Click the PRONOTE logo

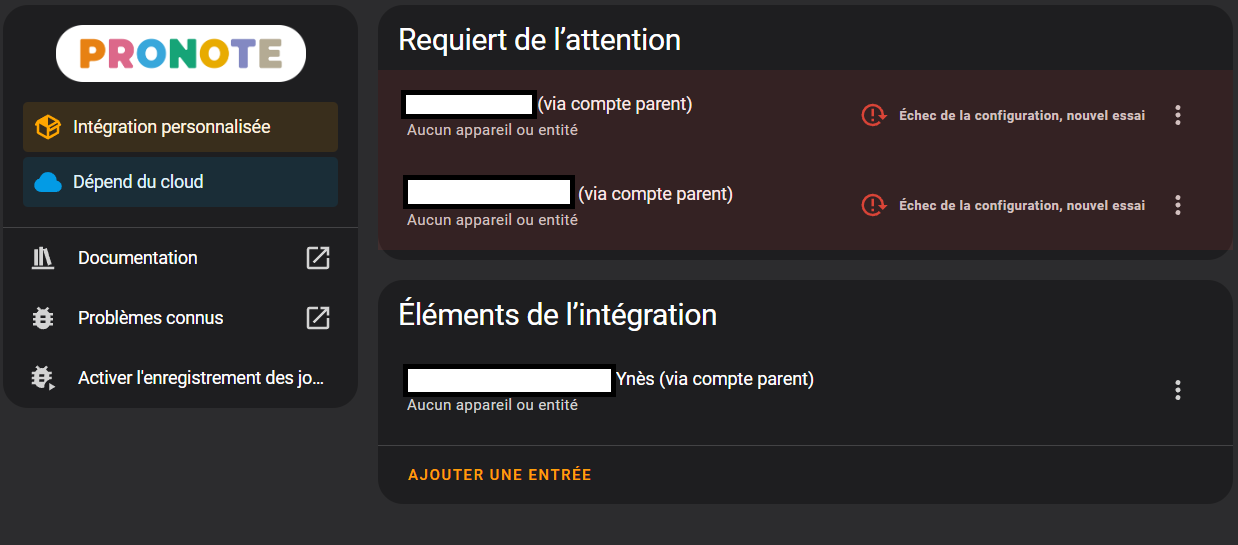click(x=181, y=53)
